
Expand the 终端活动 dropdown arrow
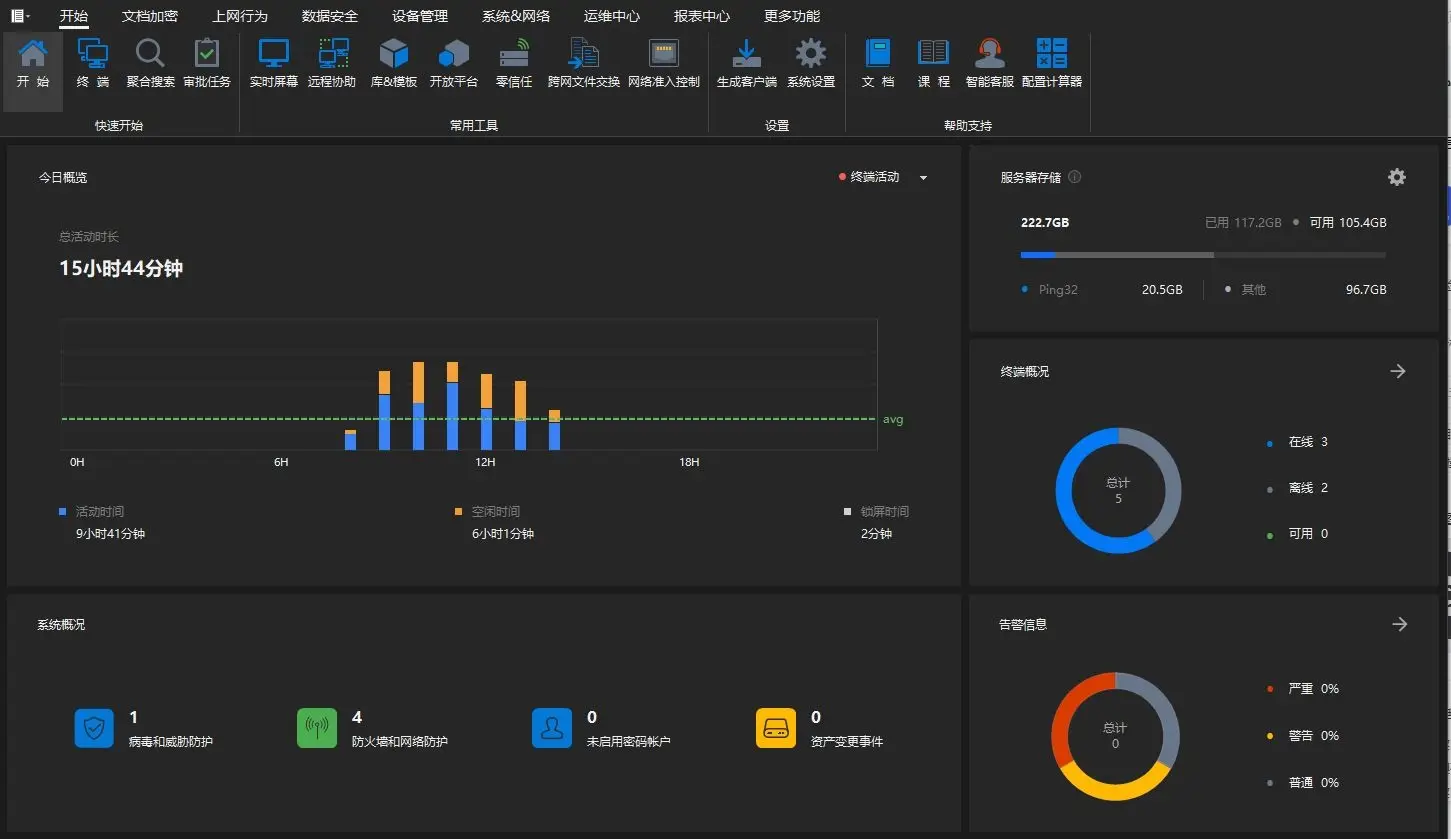923,178
